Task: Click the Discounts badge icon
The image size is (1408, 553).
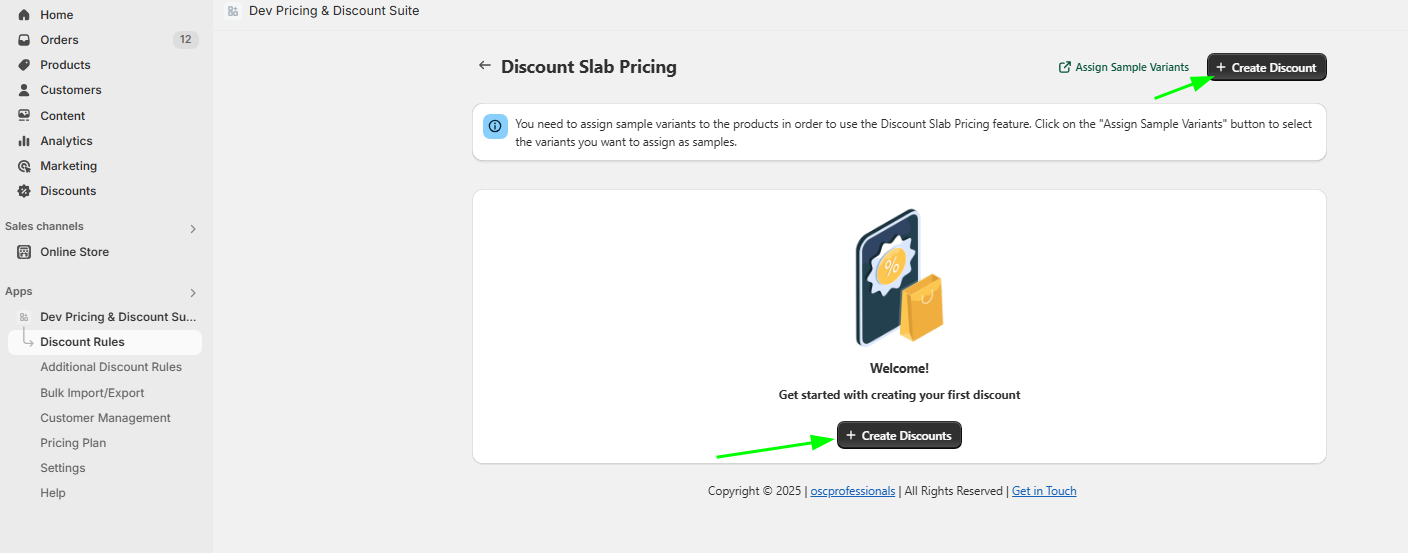Action: click(x=24, y=191)
